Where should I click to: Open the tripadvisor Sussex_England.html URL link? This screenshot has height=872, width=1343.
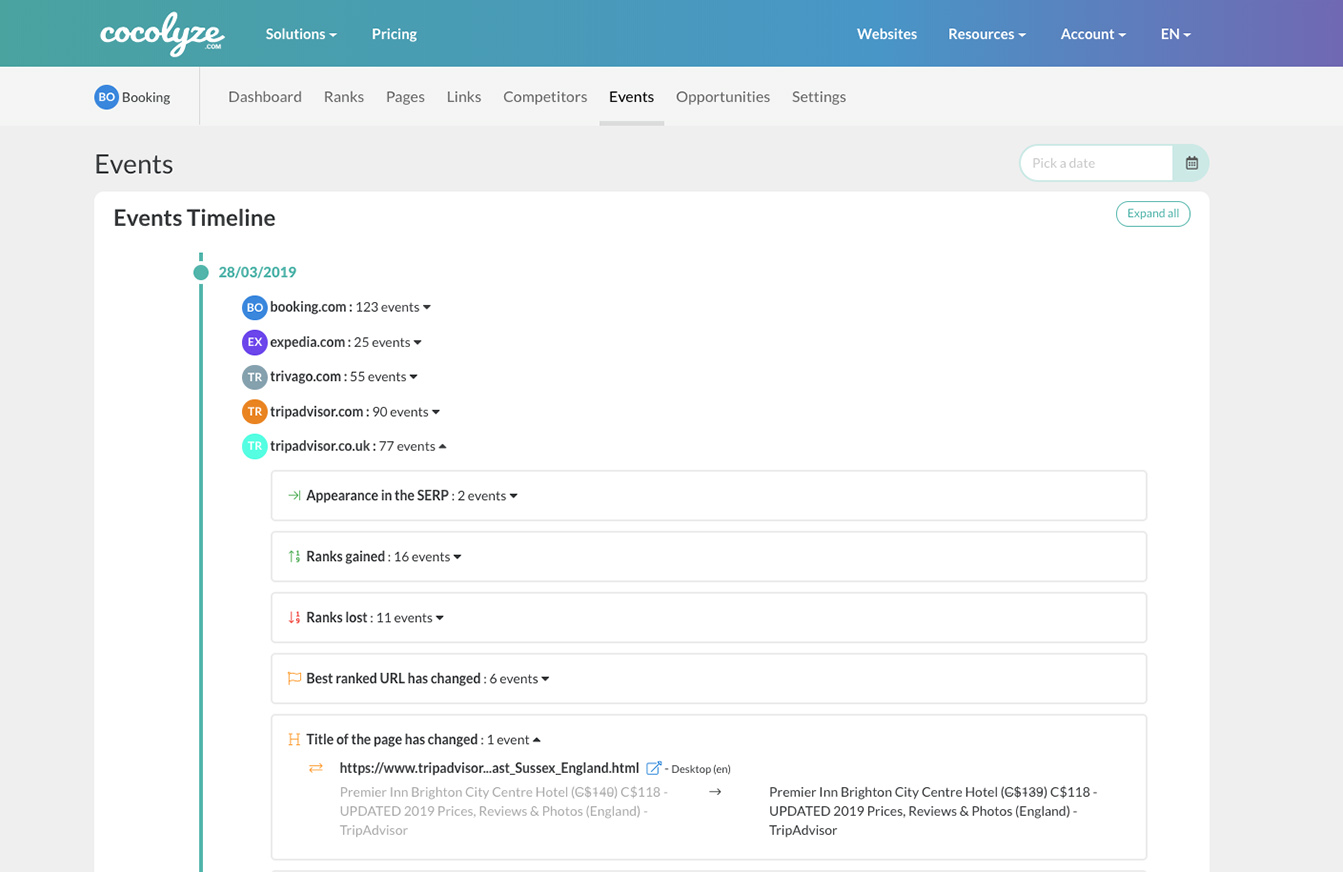(x=489, y=768)
